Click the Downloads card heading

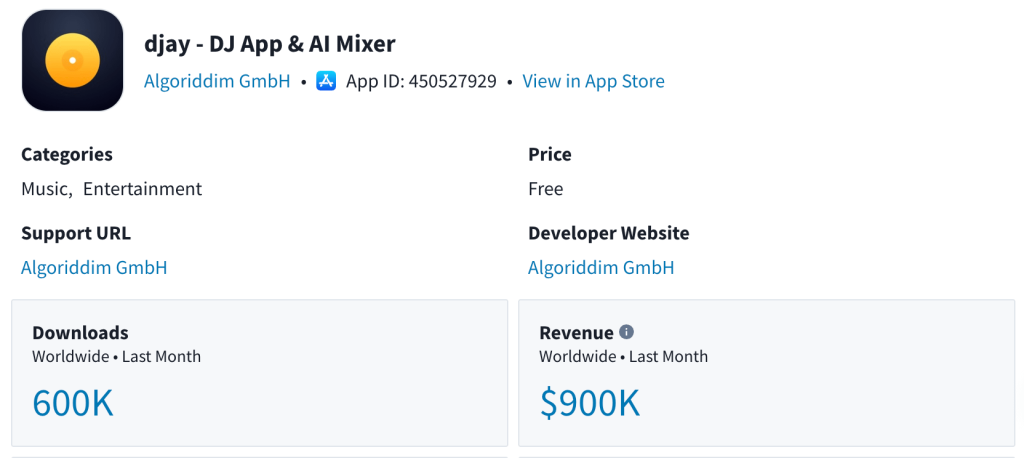80,333
